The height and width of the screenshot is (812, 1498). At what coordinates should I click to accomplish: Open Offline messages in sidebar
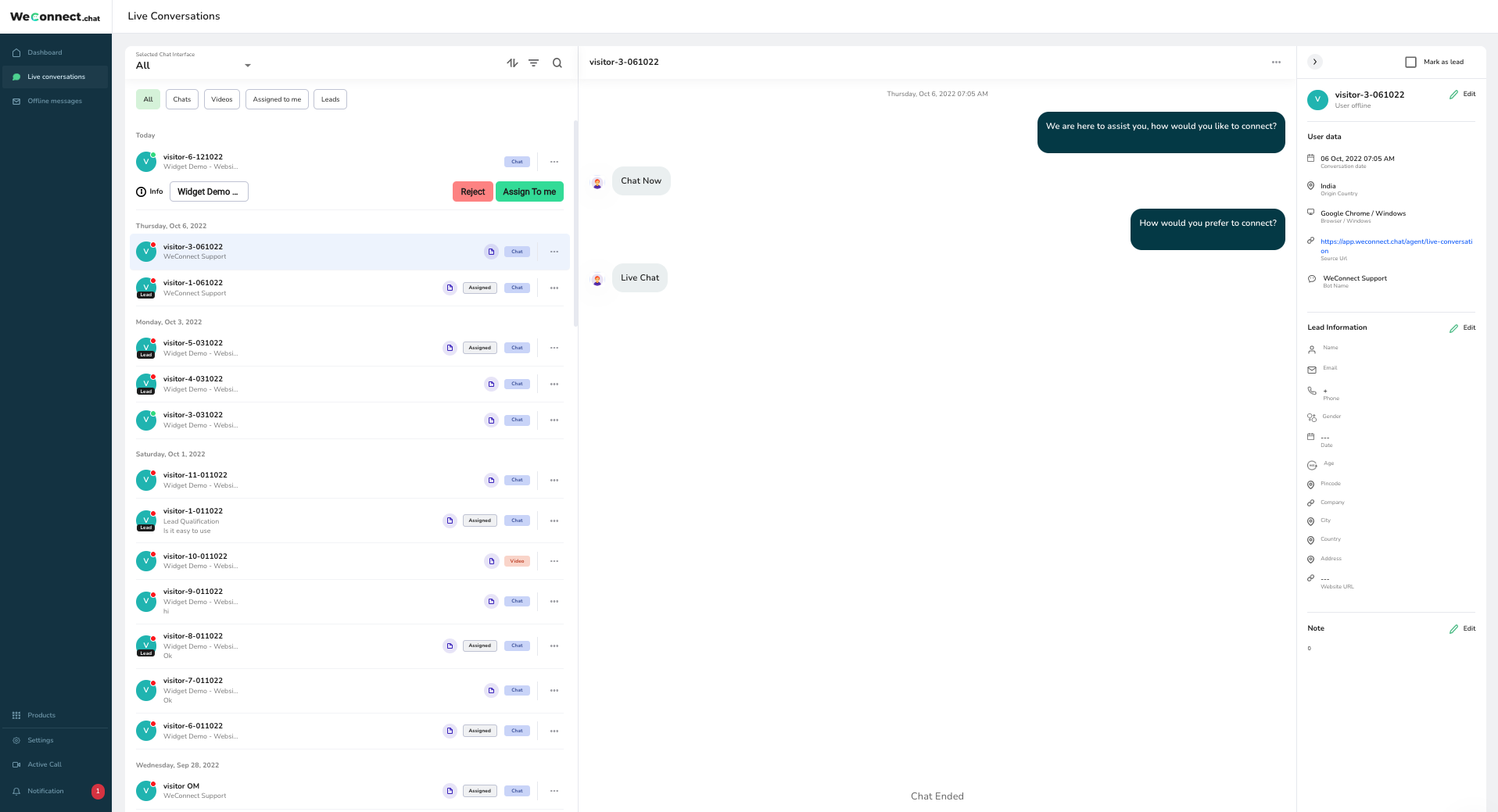55,101
